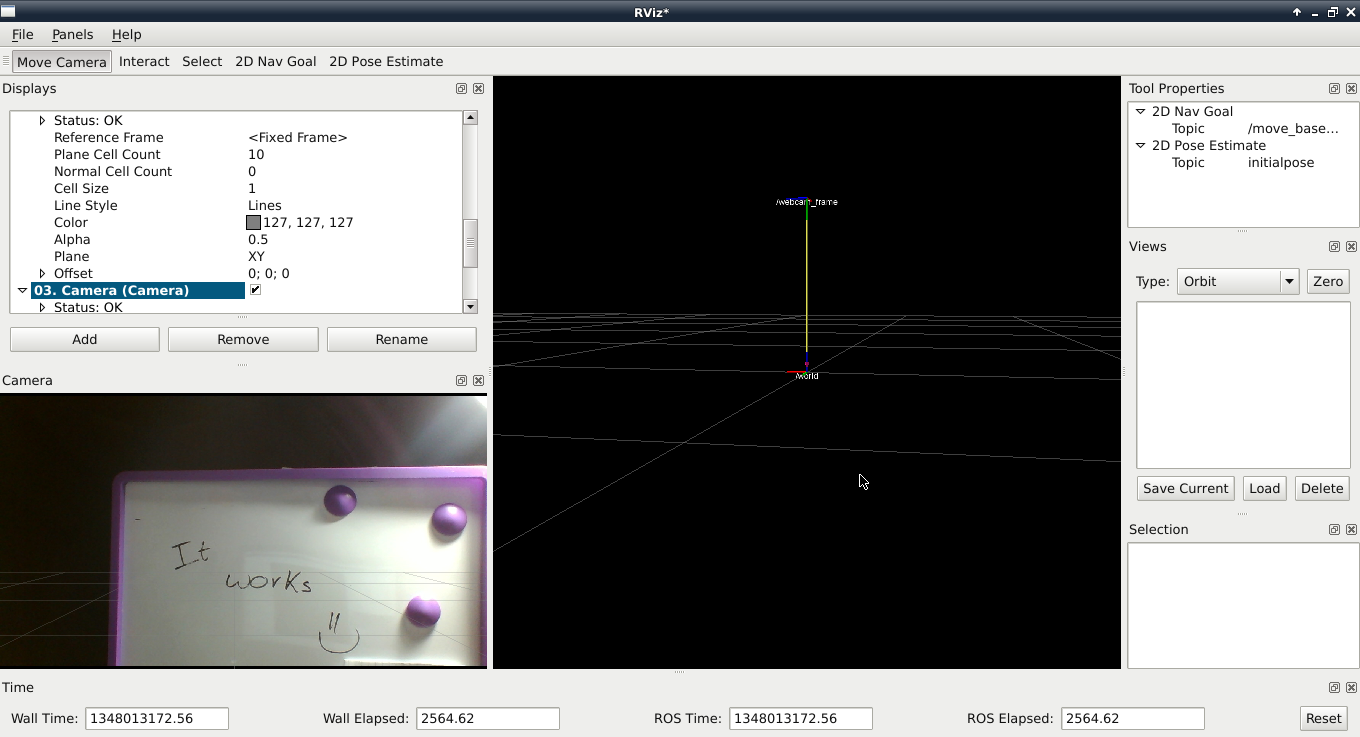This screenshot has height=737, width=1360.
Task: Activate the Move Camera tool
Action: 61,62
